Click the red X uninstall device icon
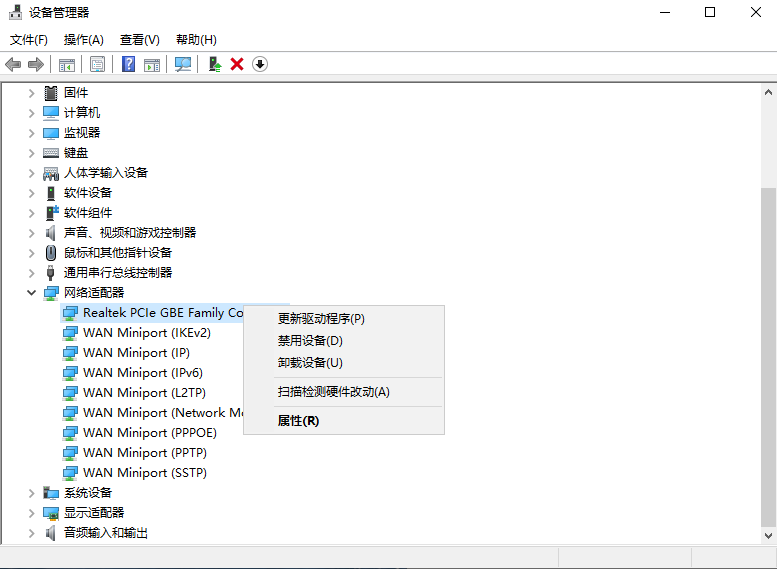This screenshot has height=569, width=777. (237, 64)
